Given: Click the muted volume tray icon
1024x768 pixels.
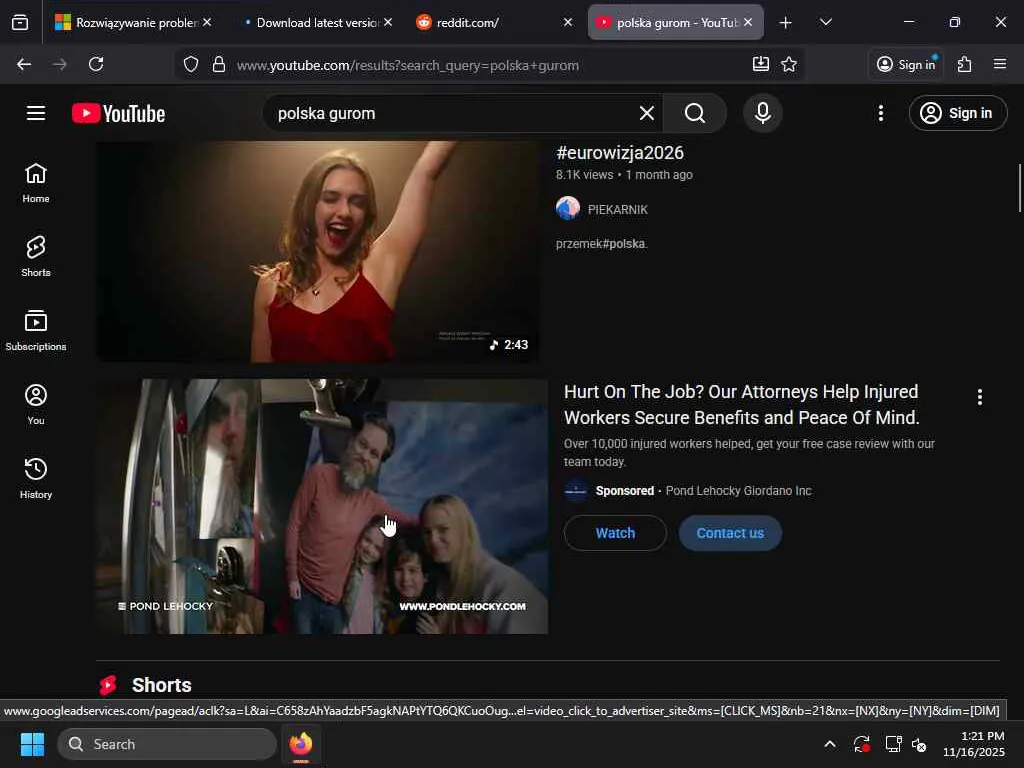Looking at the screenshot, I should 919,744.
